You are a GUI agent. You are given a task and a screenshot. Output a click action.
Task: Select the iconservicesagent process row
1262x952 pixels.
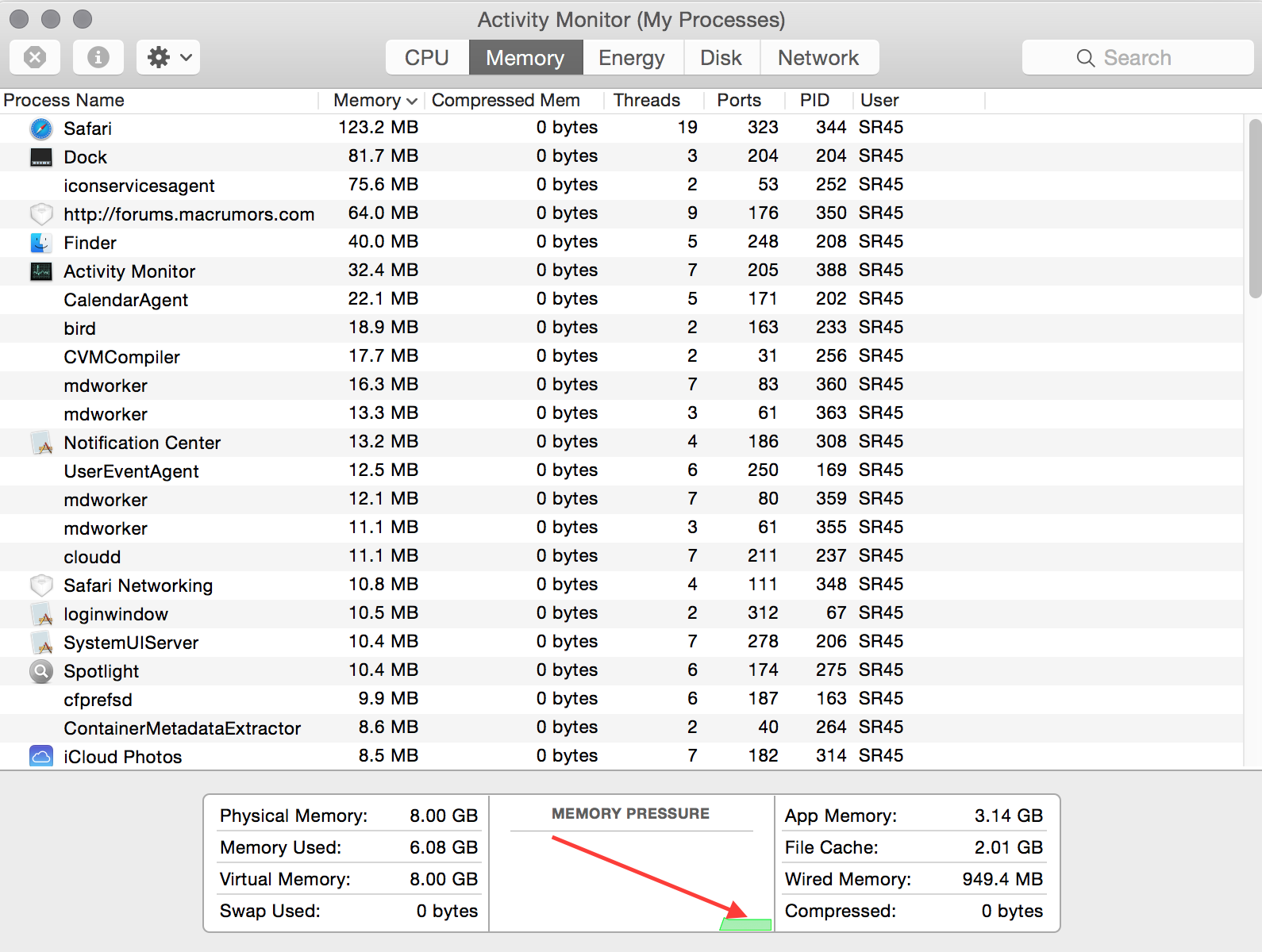click(x=621, y=186)
